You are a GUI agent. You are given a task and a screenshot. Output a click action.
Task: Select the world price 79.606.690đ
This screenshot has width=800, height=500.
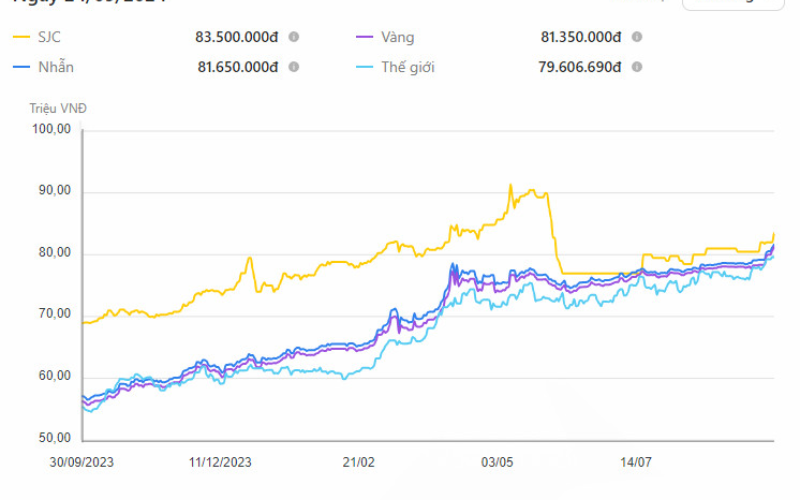[x=580, y=67]
